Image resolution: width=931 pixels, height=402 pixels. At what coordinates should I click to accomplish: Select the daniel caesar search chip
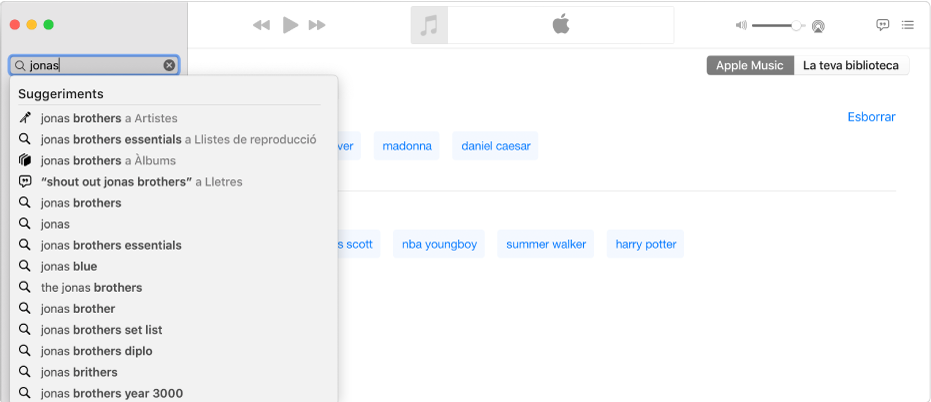495,145
